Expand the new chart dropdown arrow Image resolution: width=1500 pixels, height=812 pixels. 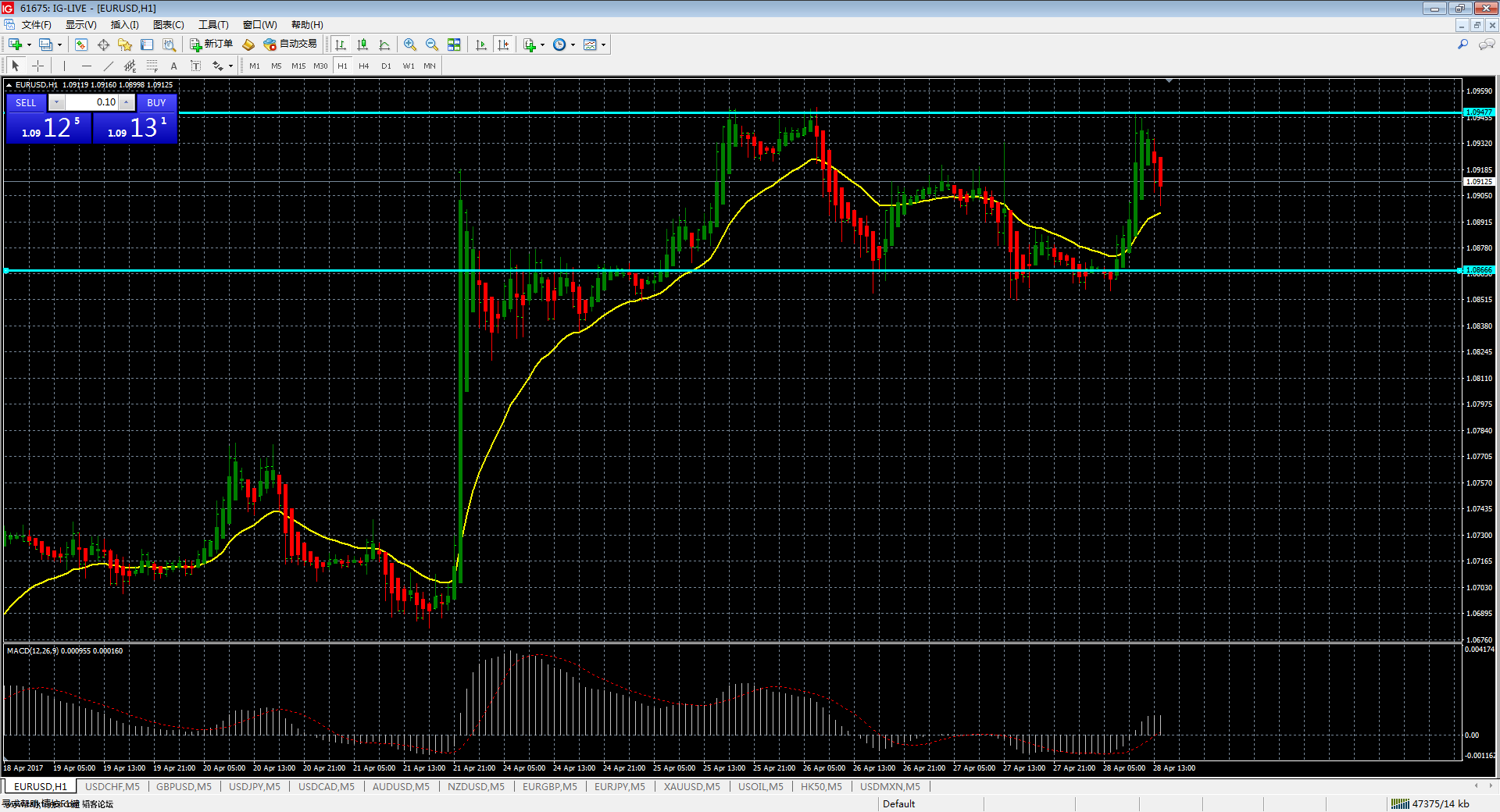click(x=29, y=45)
